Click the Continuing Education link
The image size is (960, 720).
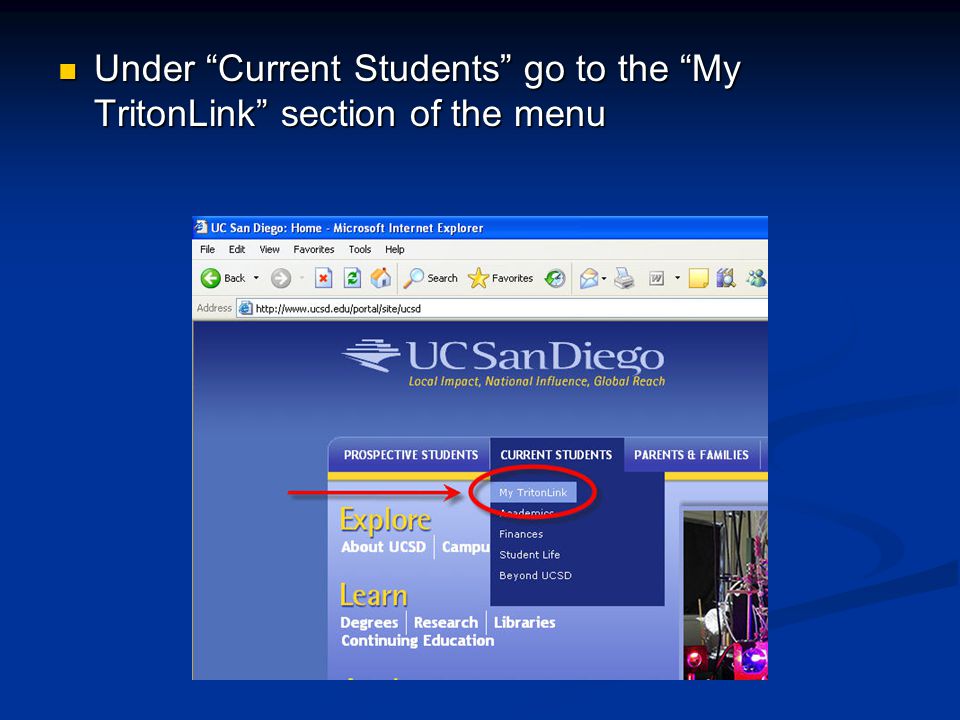pyautogui.click(x=418, y=640)
